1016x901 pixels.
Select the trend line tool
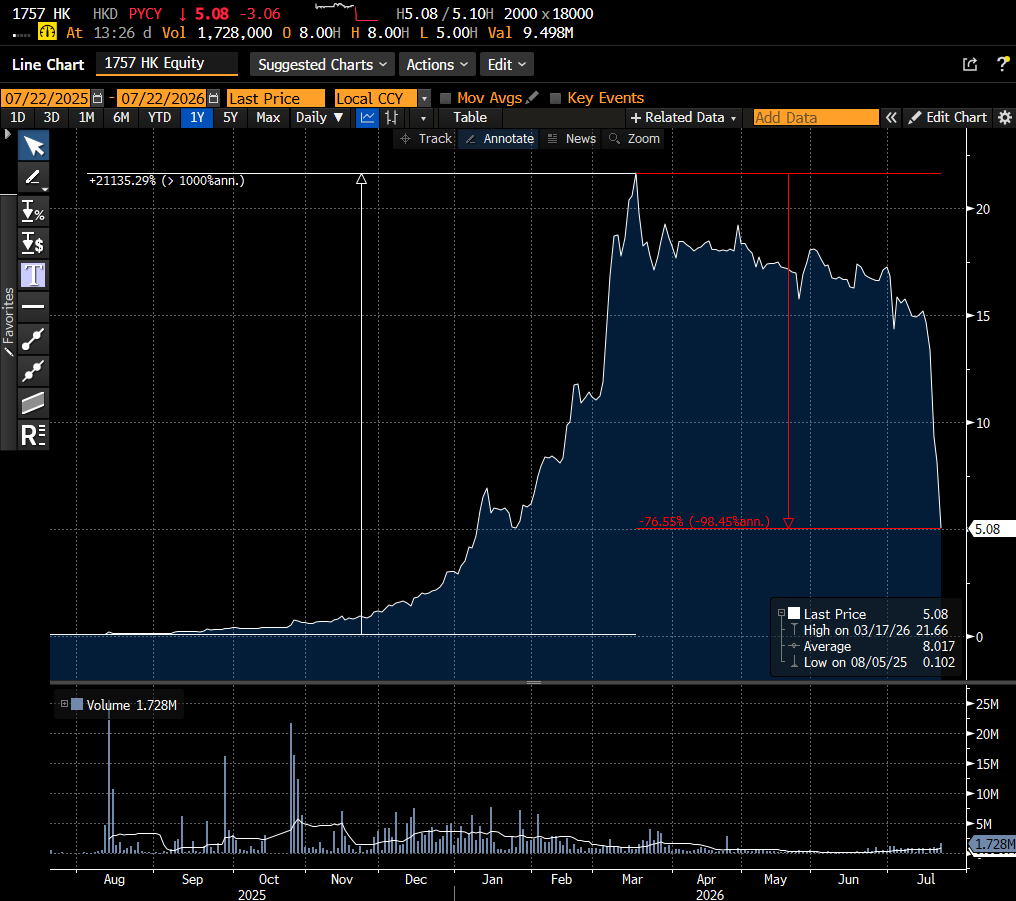(x=33, y=339)
